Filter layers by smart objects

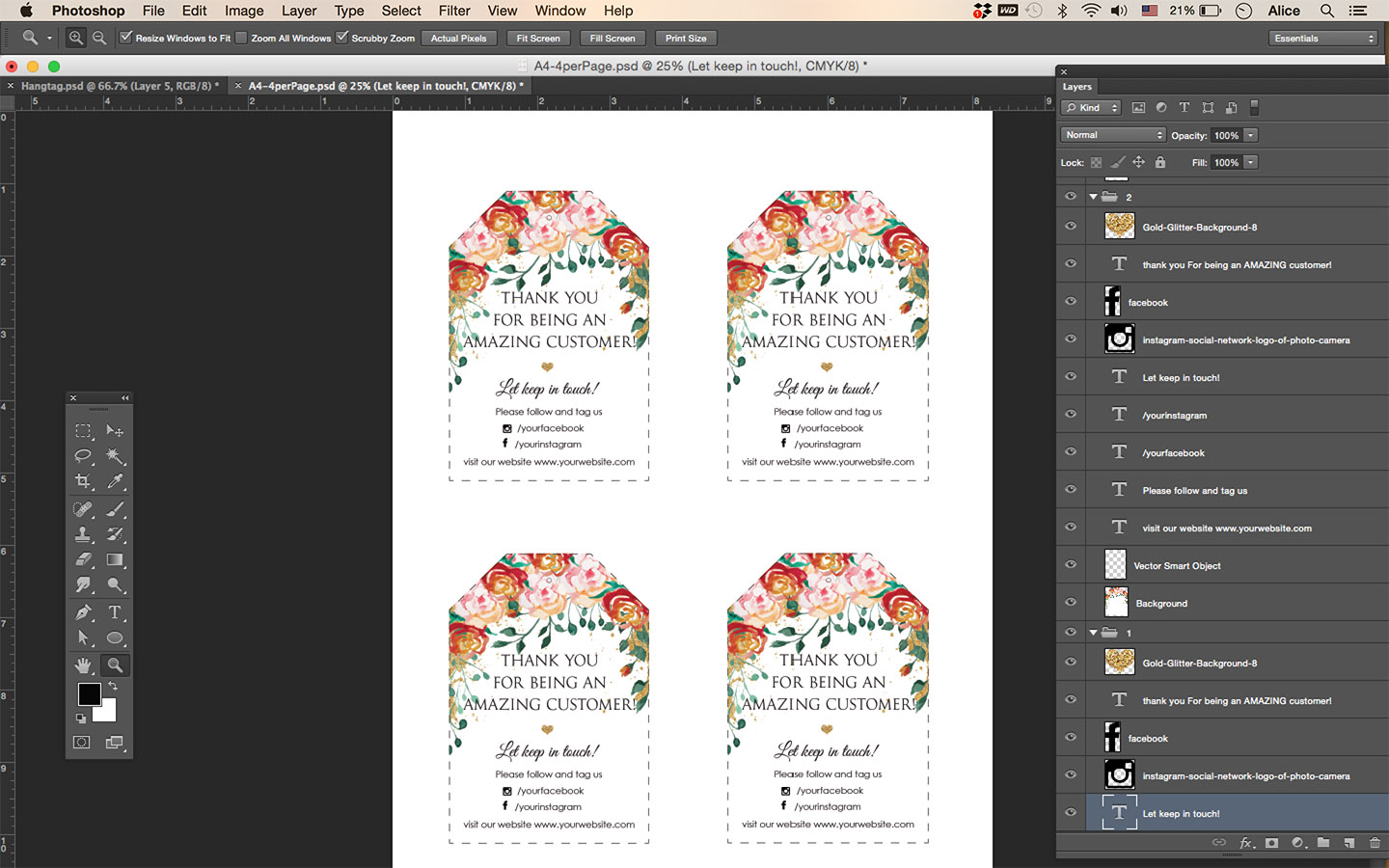pos(1231,108)
